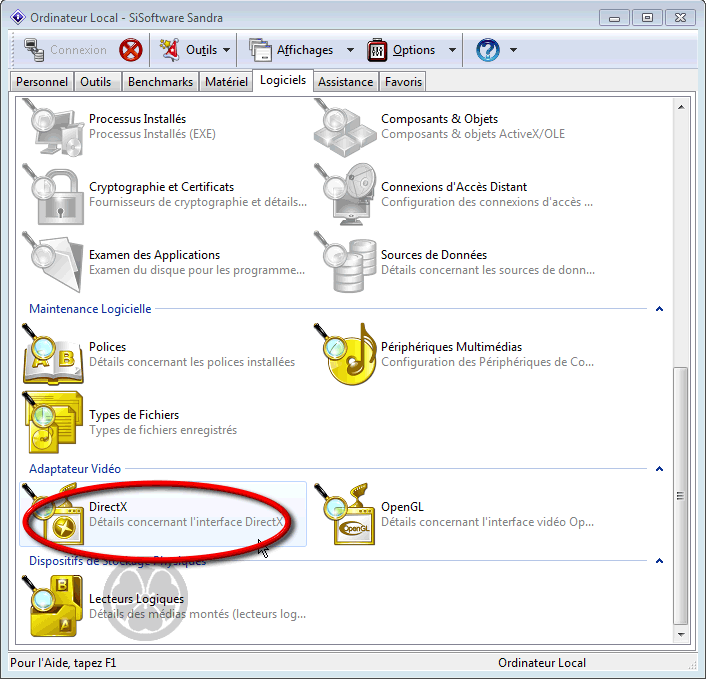Collapse the Dispositifs de Stockage Physiques section

click(660, 561)
